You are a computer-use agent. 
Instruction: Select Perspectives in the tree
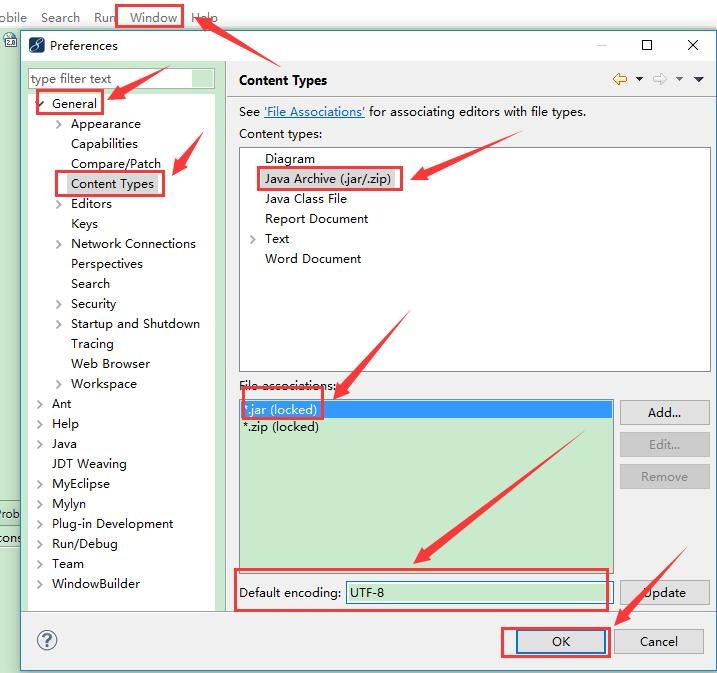(x=107, y=264)
